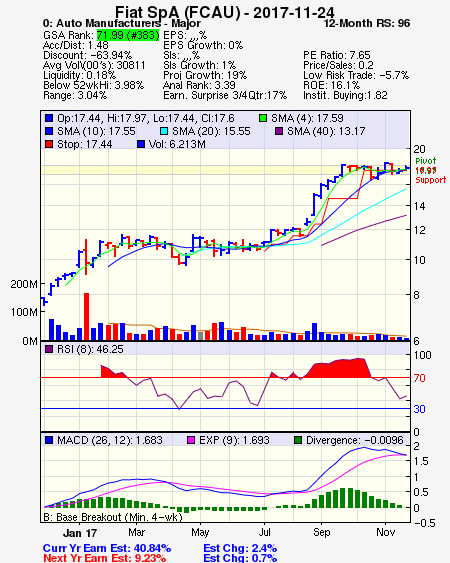Click the purple RSI (8) legend swatch

pyautogui.click(x=49, y=349)
